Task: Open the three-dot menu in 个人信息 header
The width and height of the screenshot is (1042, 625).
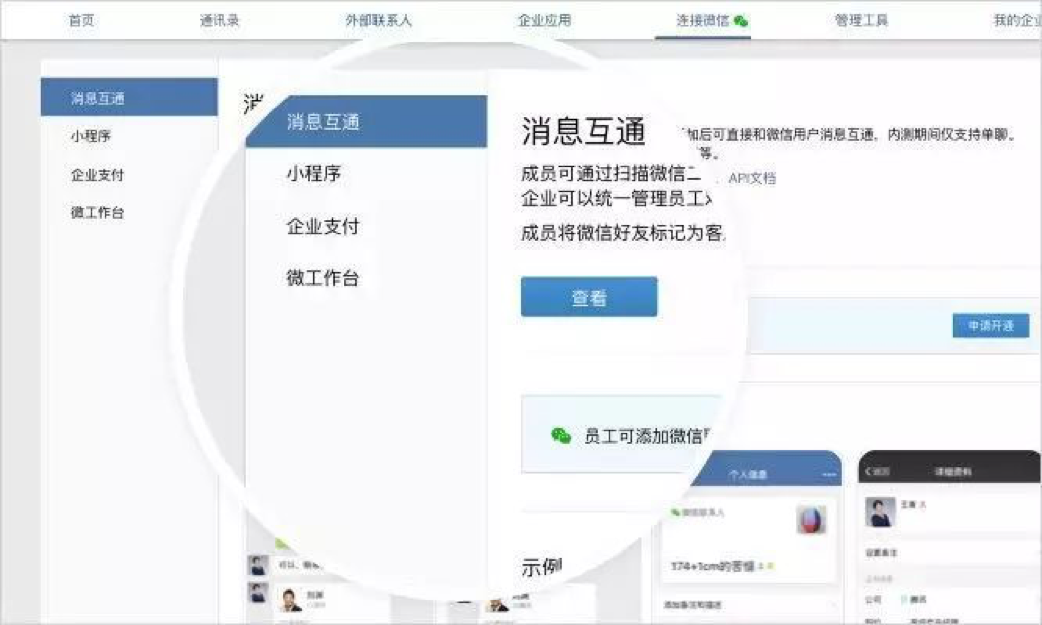Action: point(828,474)
